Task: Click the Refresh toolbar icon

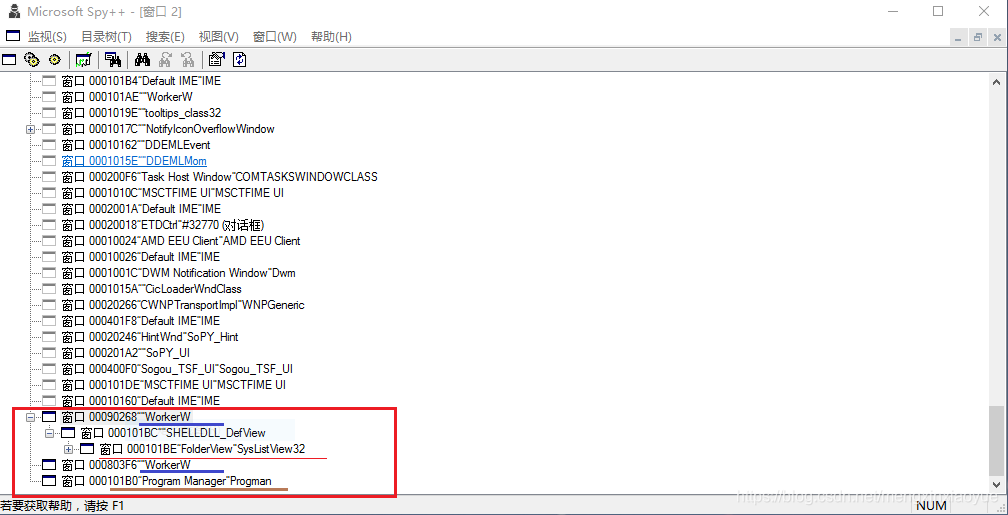Action: [240, 60]
